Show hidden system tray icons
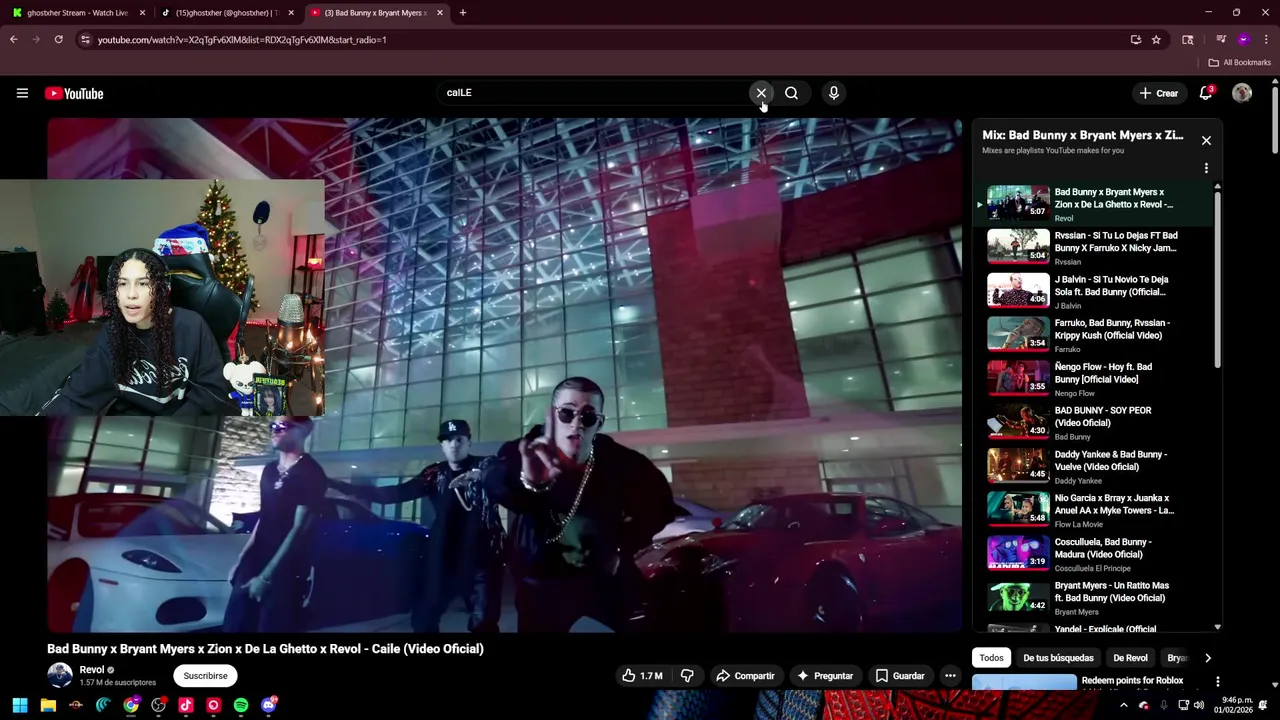 pos(1123,705)
